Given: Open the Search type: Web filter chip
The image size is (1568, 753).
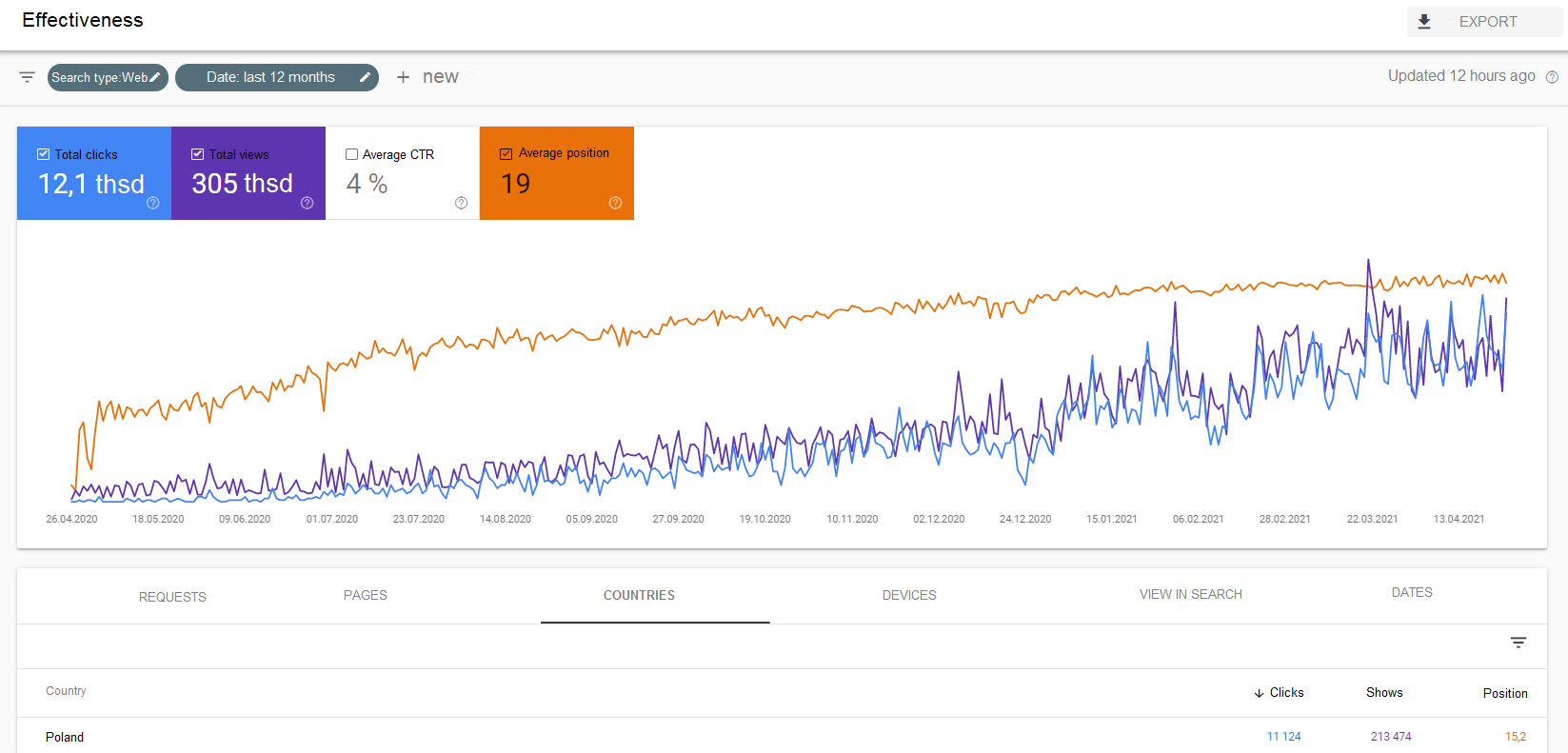Looking at the screenshot, I should pos(99,77).
